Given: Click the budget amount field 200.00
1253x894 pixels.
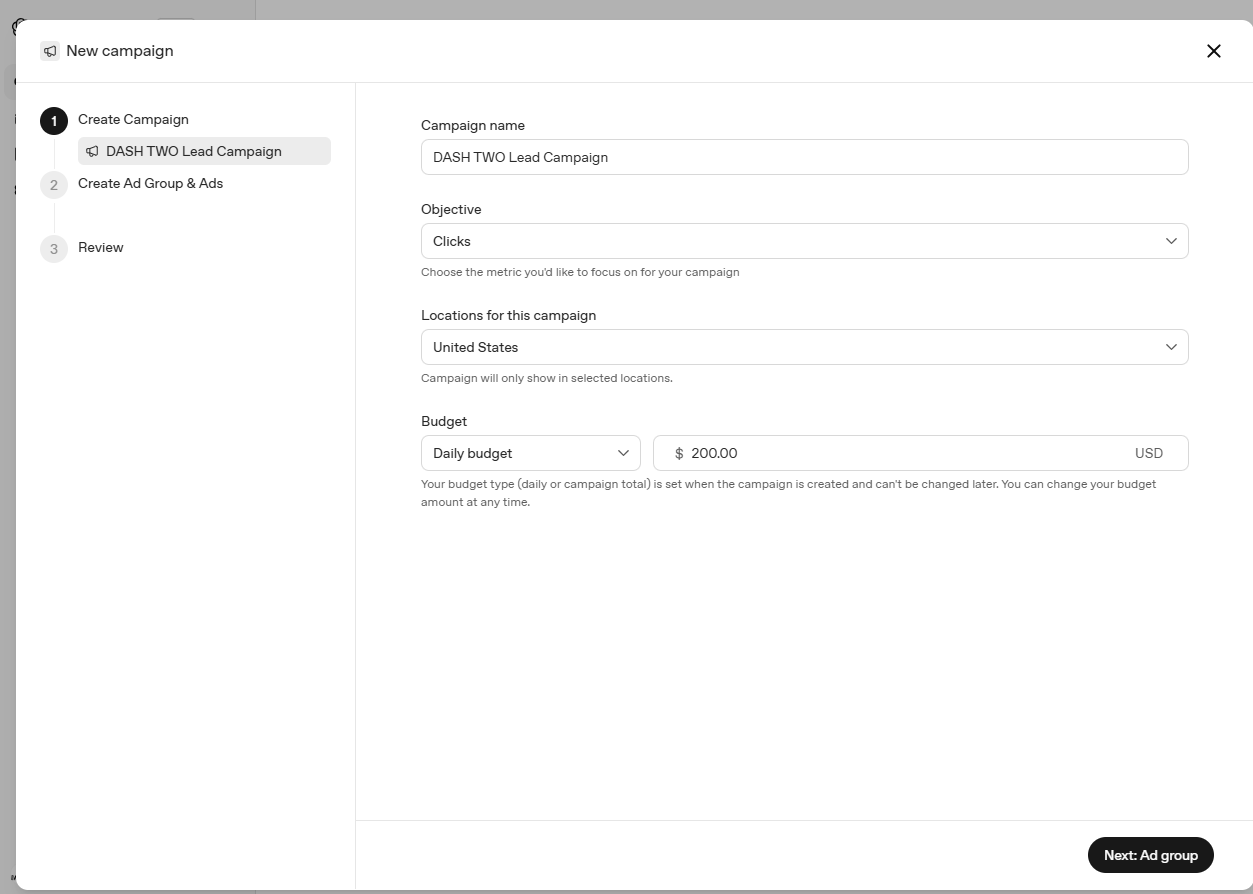Looking at the screenshot, I should [x=920, y=453].
